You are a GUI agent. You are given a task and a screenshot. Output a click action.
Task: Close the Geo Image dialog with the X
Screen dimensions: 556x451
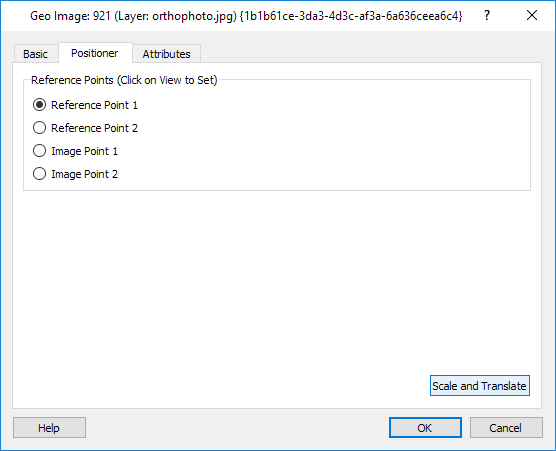click(532, 16)
